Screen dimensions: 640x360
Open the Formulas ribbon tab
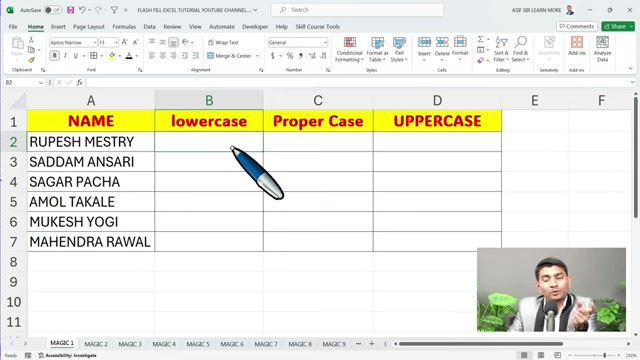click(x=124, y=27)
